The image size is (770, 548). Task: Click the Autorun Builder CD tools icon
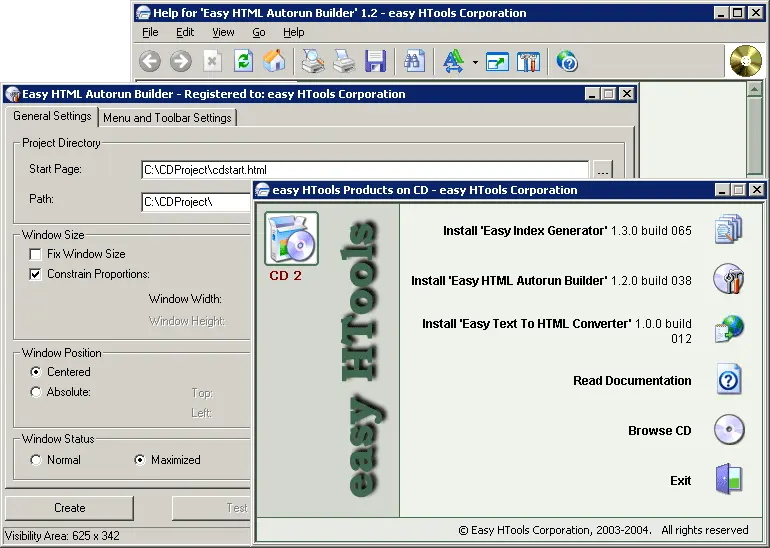pyautogui.click(x=729, y=278)
